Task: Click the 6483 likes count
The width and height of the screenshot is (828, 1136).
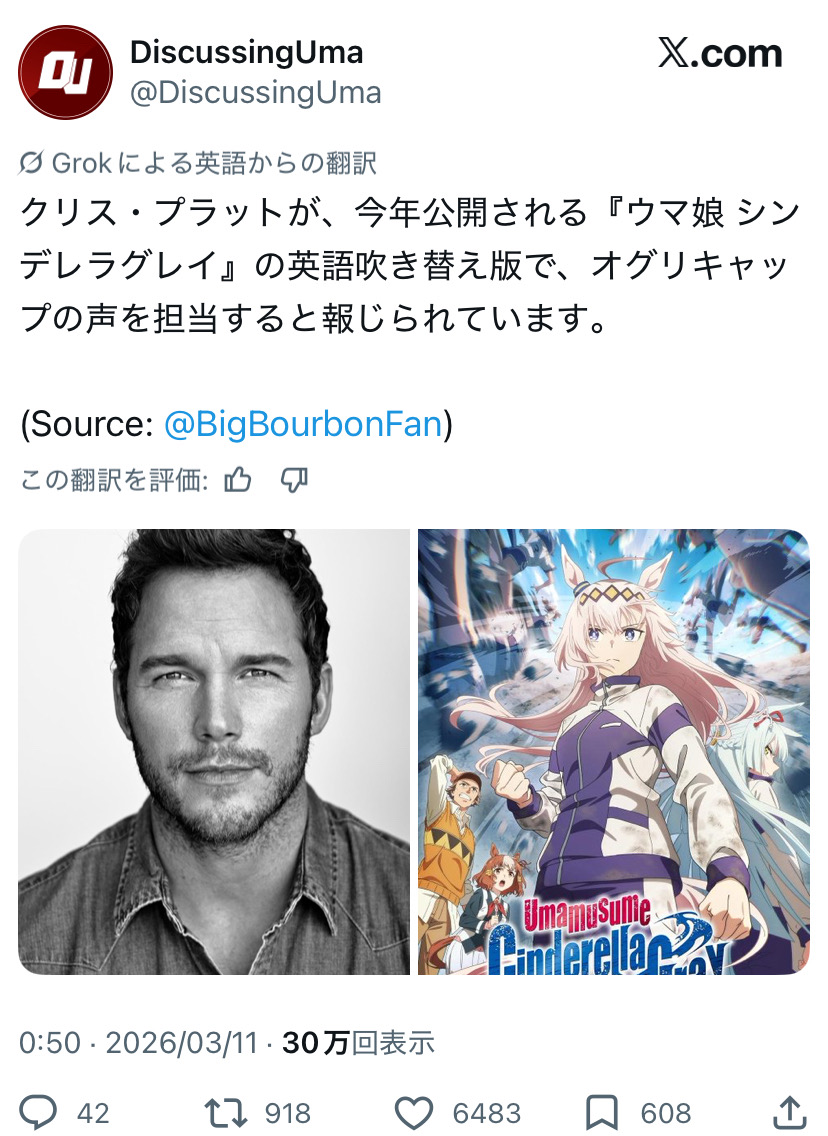Action: click(x=487, y=1113)
